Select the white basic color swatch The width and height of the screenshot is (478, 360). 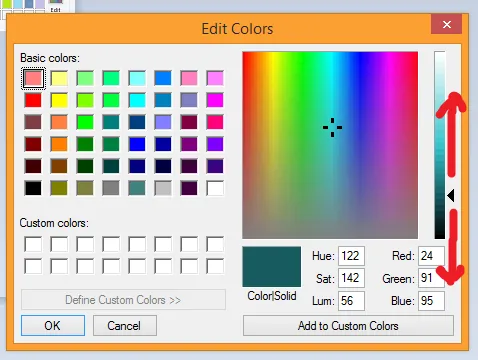(215, 188)
